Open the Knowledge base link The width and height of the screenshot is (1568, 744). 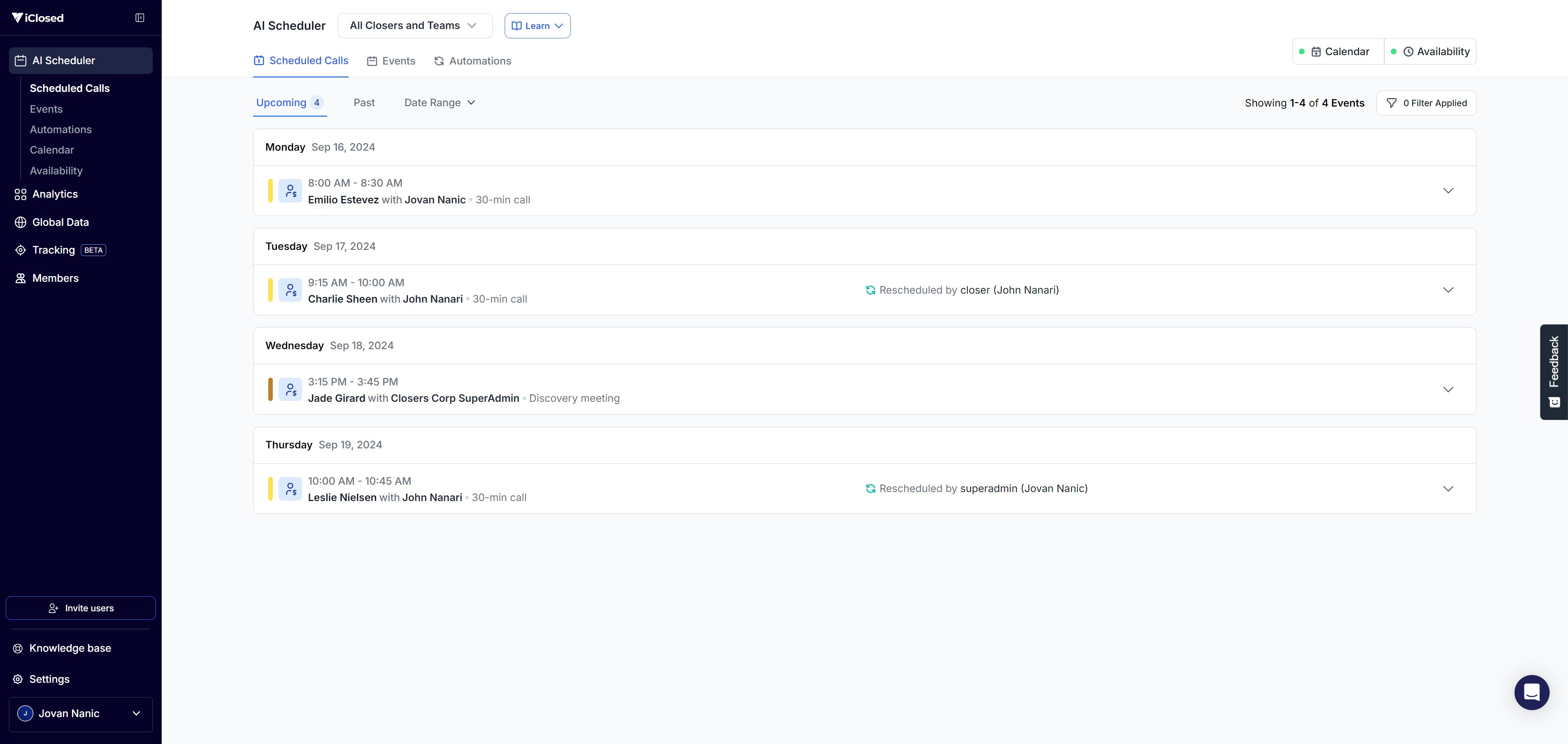70,648
